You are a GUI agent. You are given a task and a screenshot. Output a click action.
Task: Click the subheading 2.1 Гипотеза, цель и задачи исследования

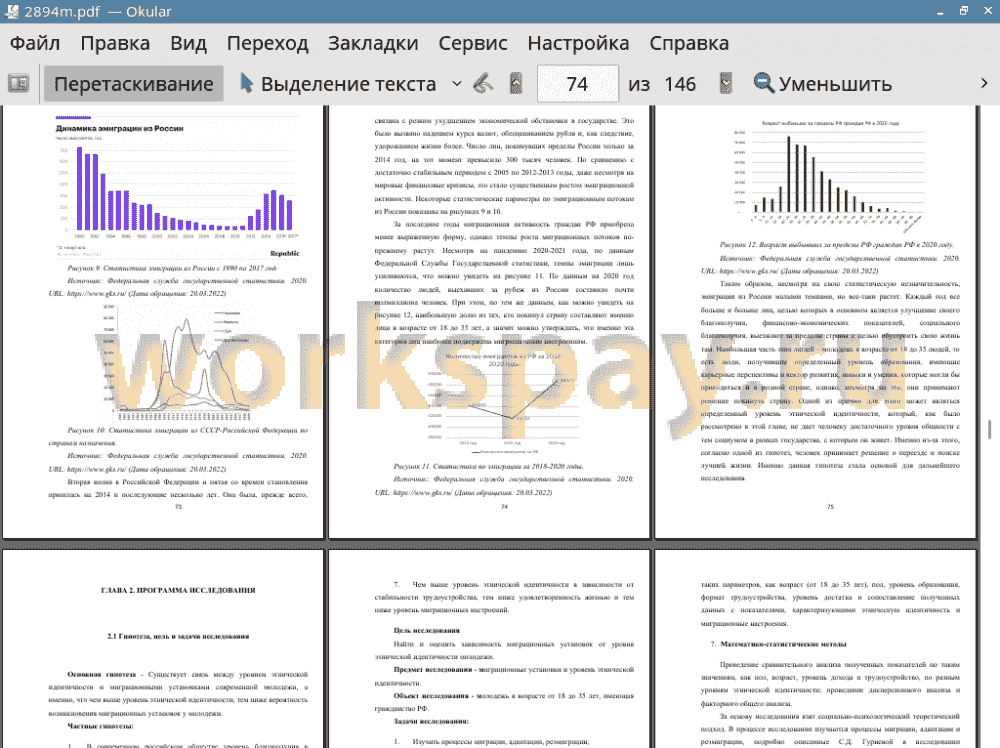(x=178, y=636)
